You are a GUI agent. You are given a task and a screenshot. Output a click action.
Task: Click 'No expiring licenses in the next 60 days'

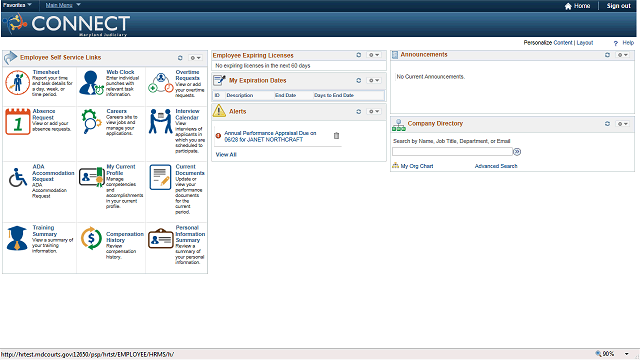(x=263, y=66)
